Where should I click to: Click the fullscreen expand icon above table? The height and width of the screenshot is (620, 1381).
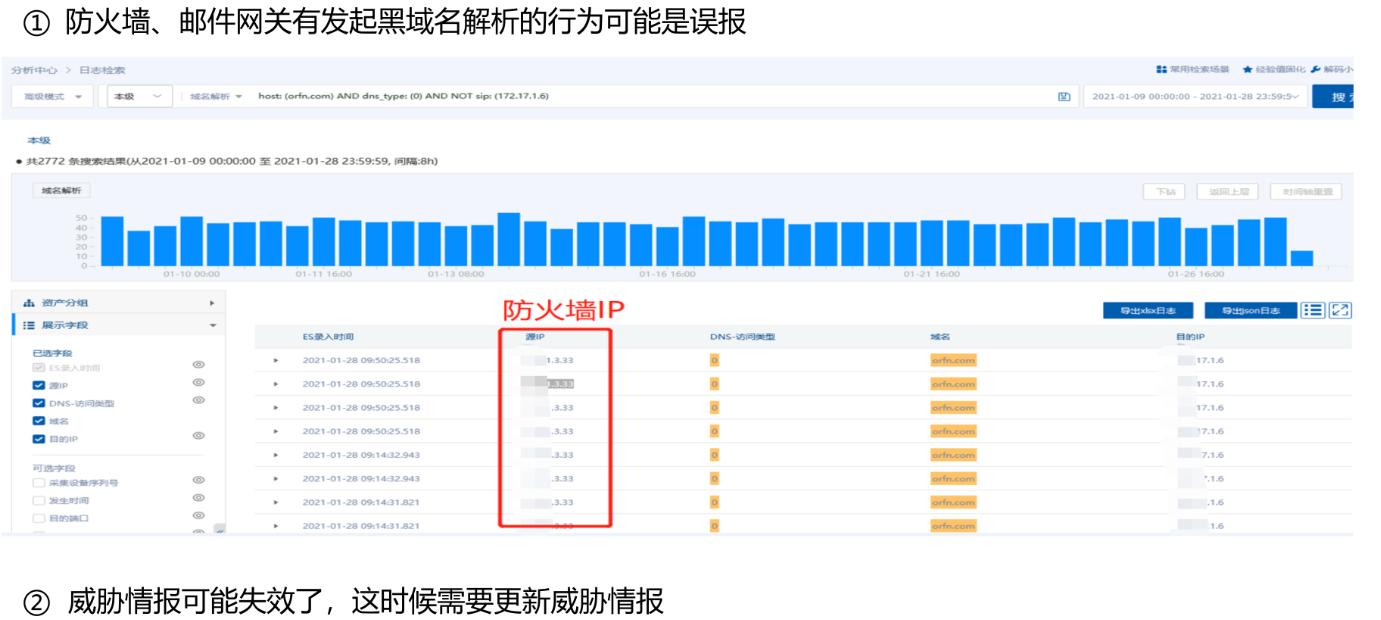1340,311
